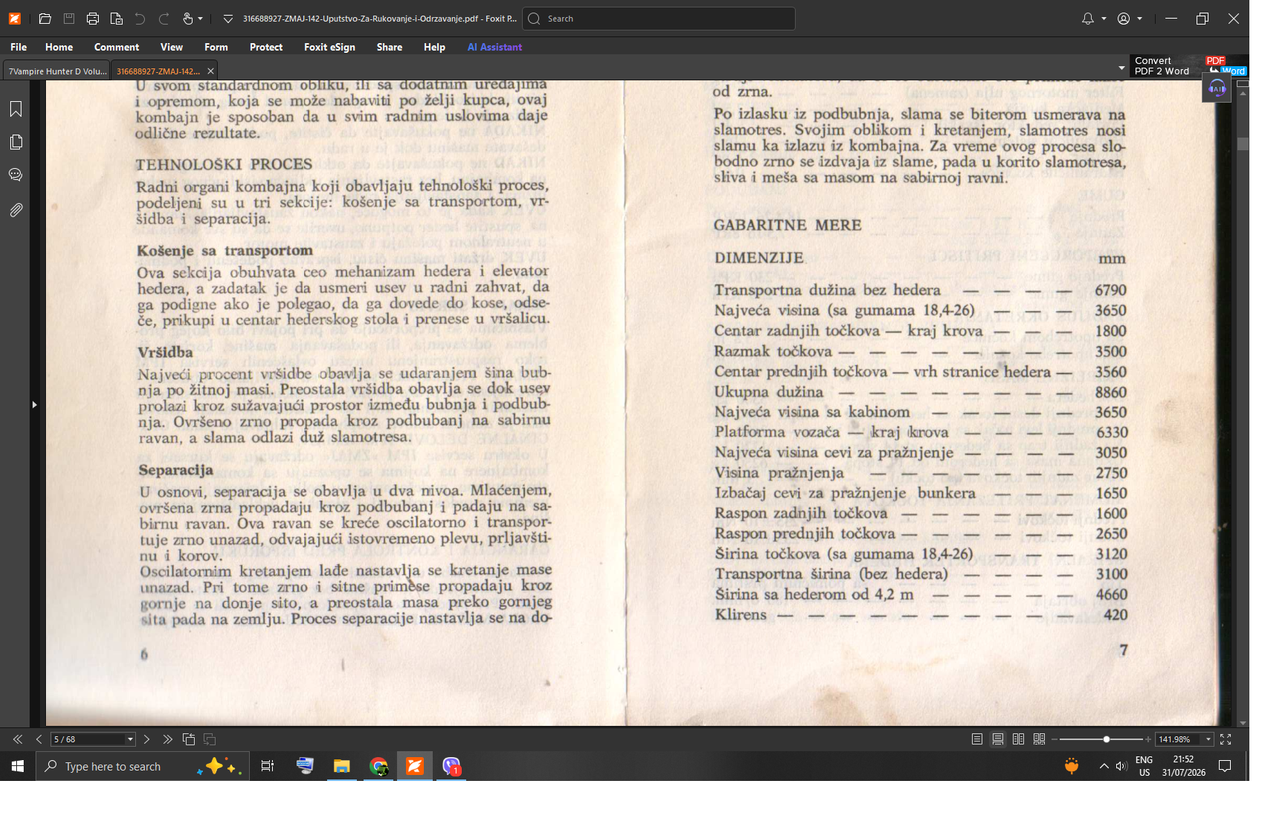Image resolution: width=1279 pixels, height=833 pixels.
Task: Open the floating AI assistant headset icon
Action: tap(1217, 88)
